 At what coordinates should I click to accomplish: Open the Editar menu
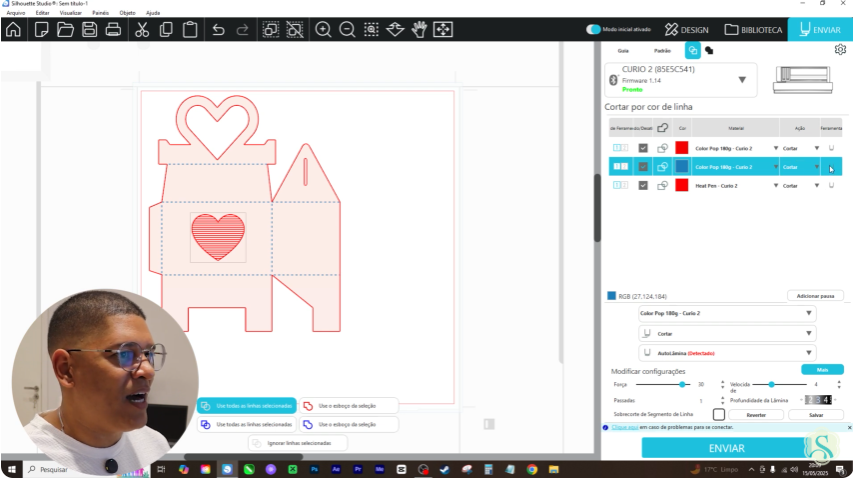pos(42,13)
